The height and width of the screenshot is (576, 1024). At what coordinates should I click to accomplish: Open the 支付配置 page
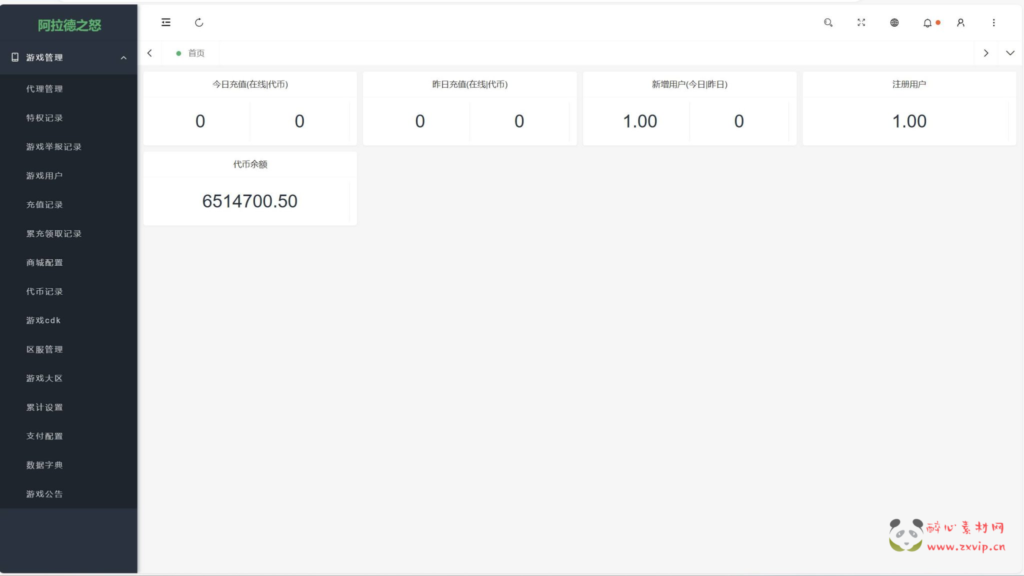tap(45, 436)
